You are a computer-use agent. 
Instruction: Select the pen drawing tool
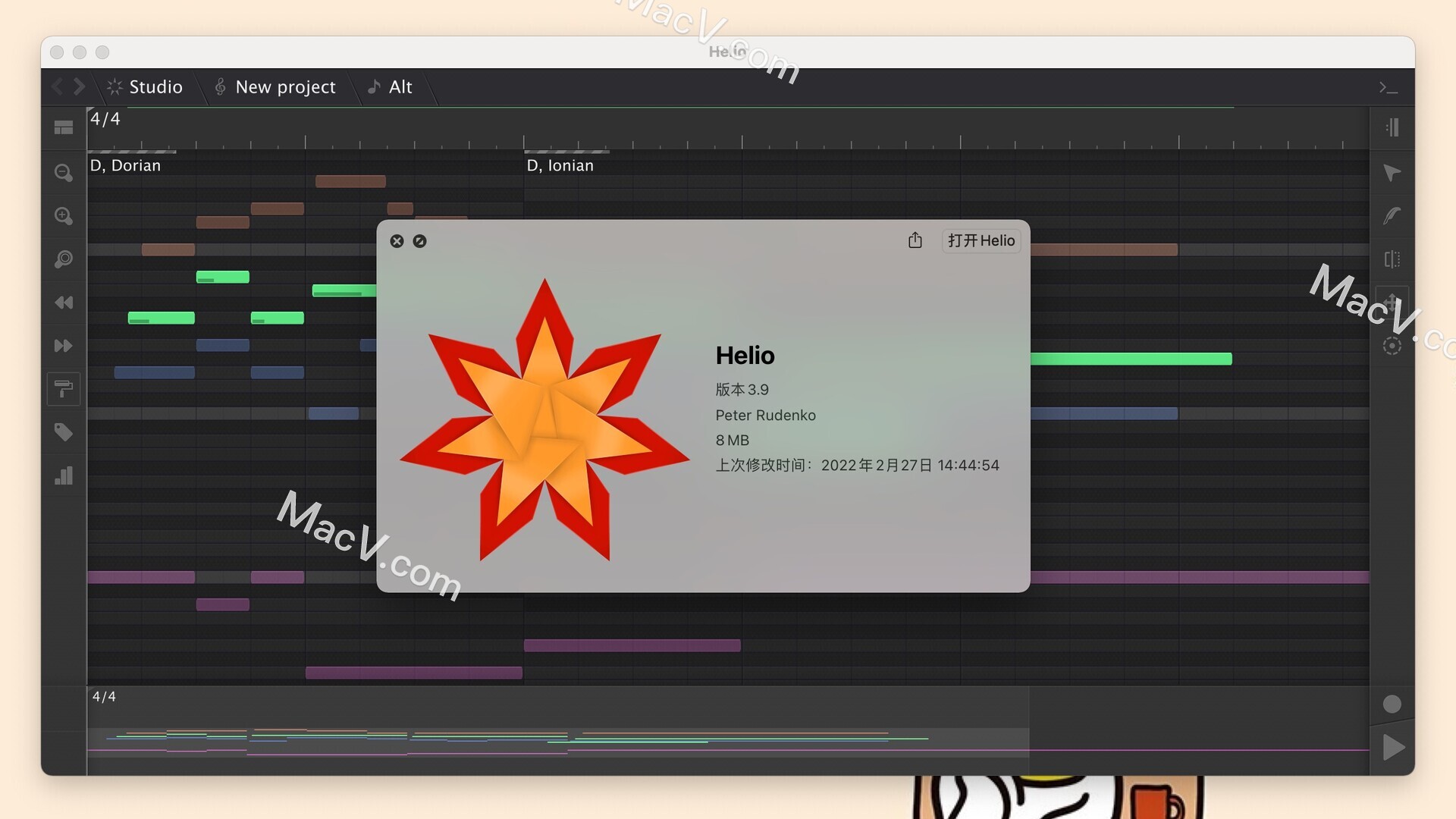(x=1392, y=216)
